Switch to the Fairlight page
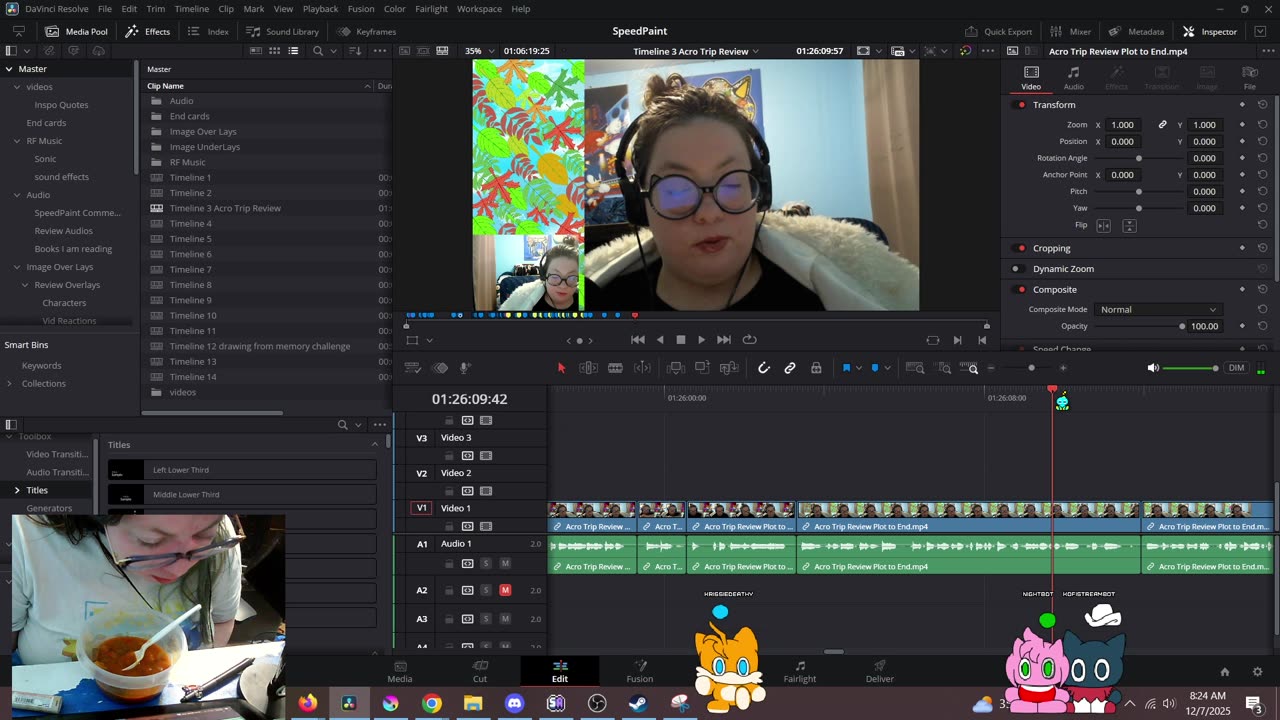This screenshot has width=1280, height=720. point(799,671)
